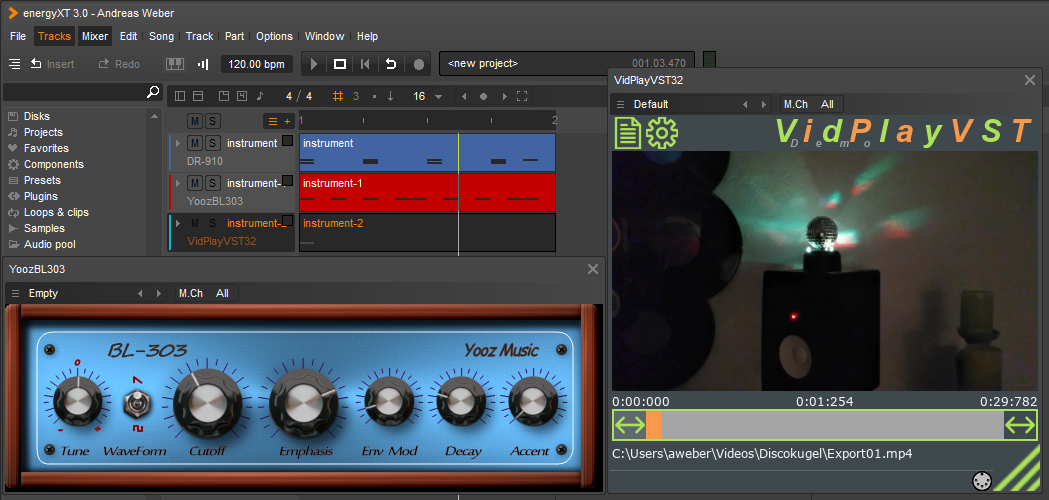Click the MIDI connector icon in VidPlayVST
Screen dimensions: 1049x500
tap(980, 481)
